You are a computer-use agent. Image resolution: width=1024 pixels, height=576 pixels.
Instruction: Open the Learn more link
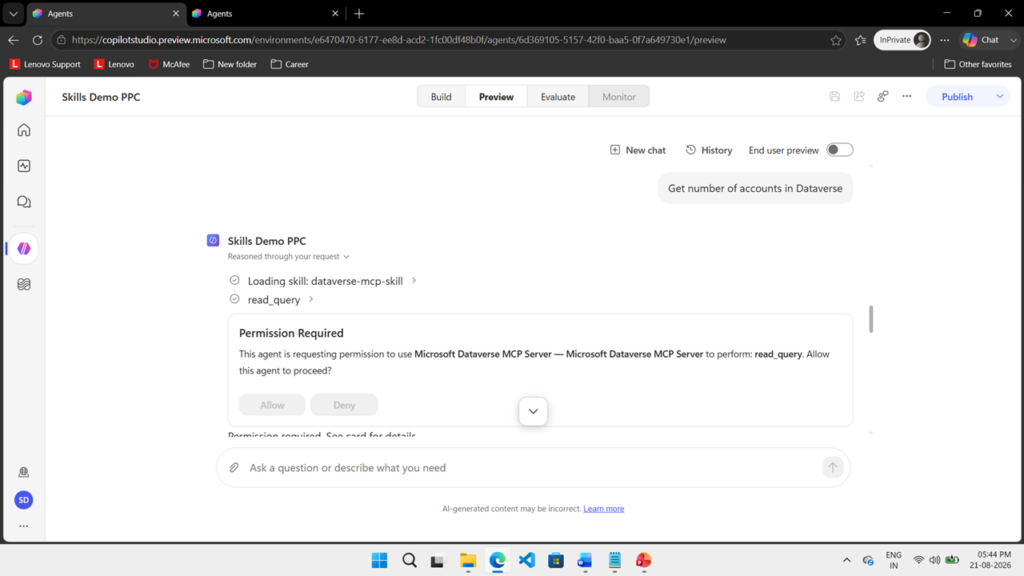tap(603, 509)
